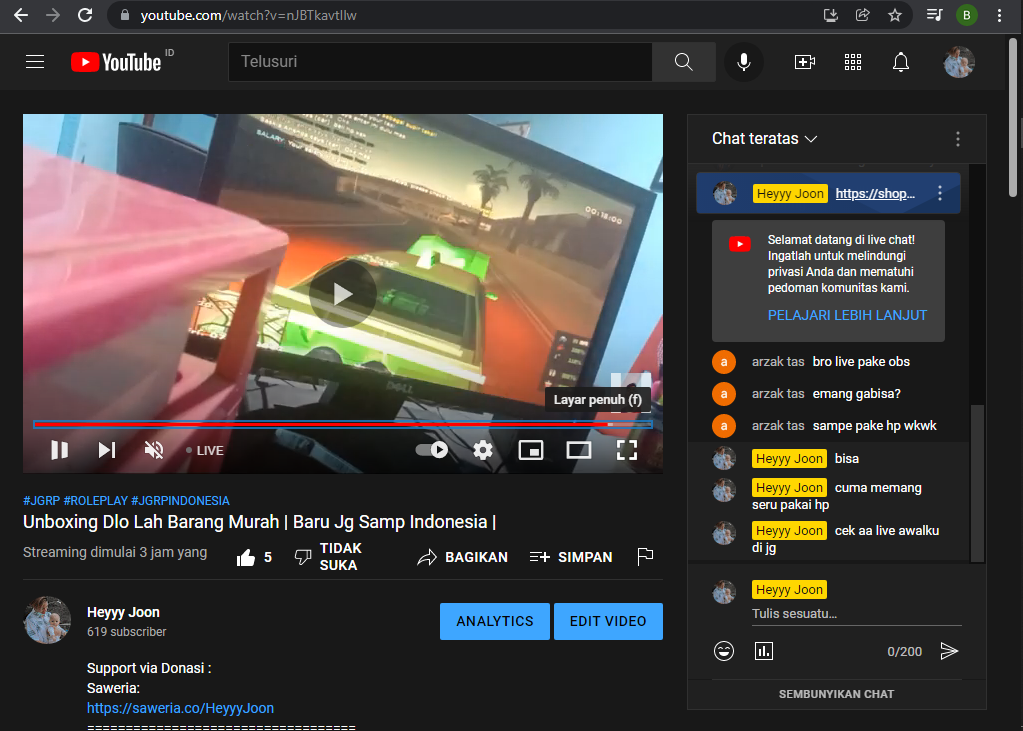The image size is (1023, 731).
Task: Install app icon in address bar
Action: 831,15
